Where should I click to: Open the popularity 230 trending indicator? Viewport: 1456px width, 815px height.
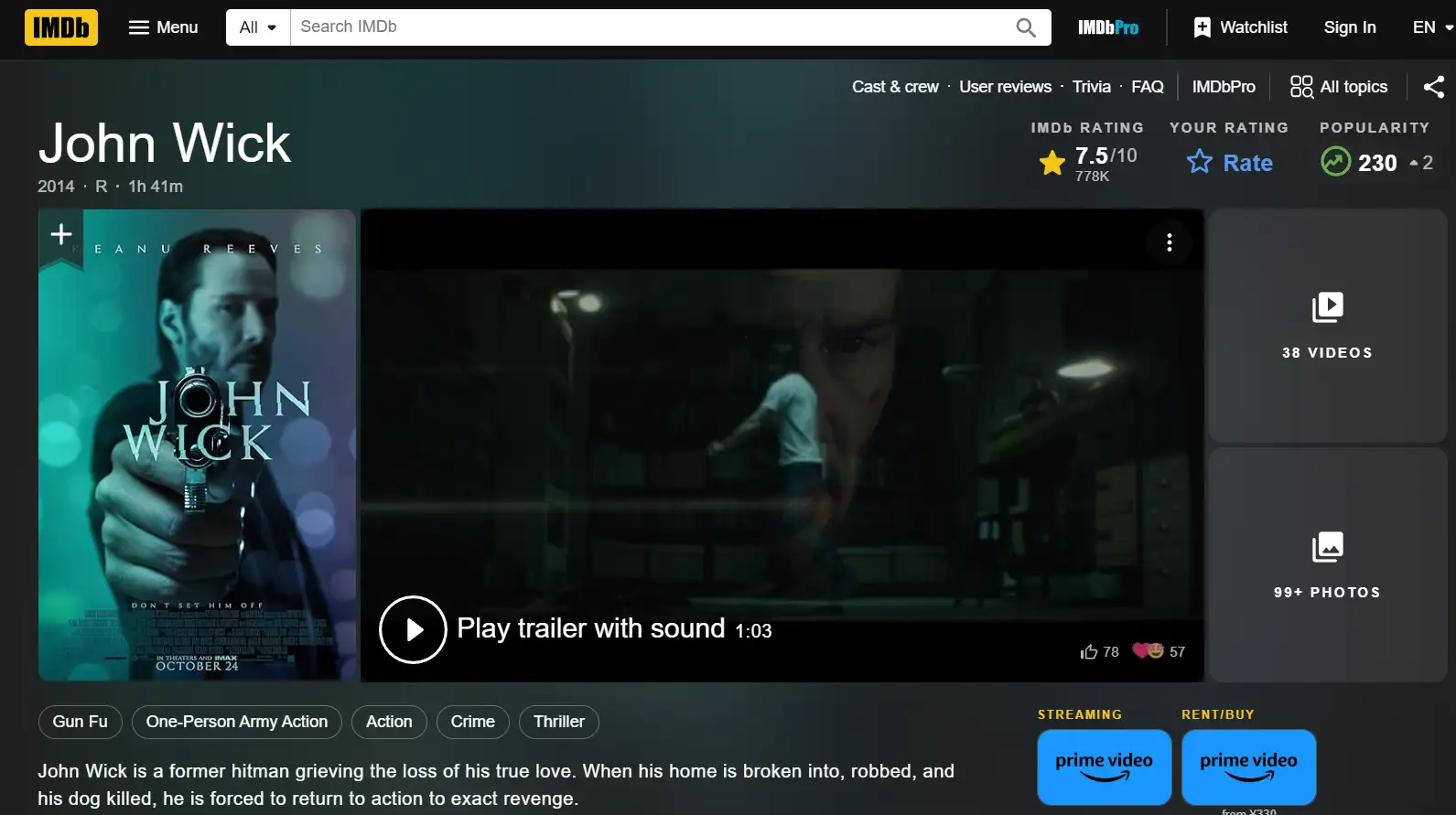coord(1376,163)
